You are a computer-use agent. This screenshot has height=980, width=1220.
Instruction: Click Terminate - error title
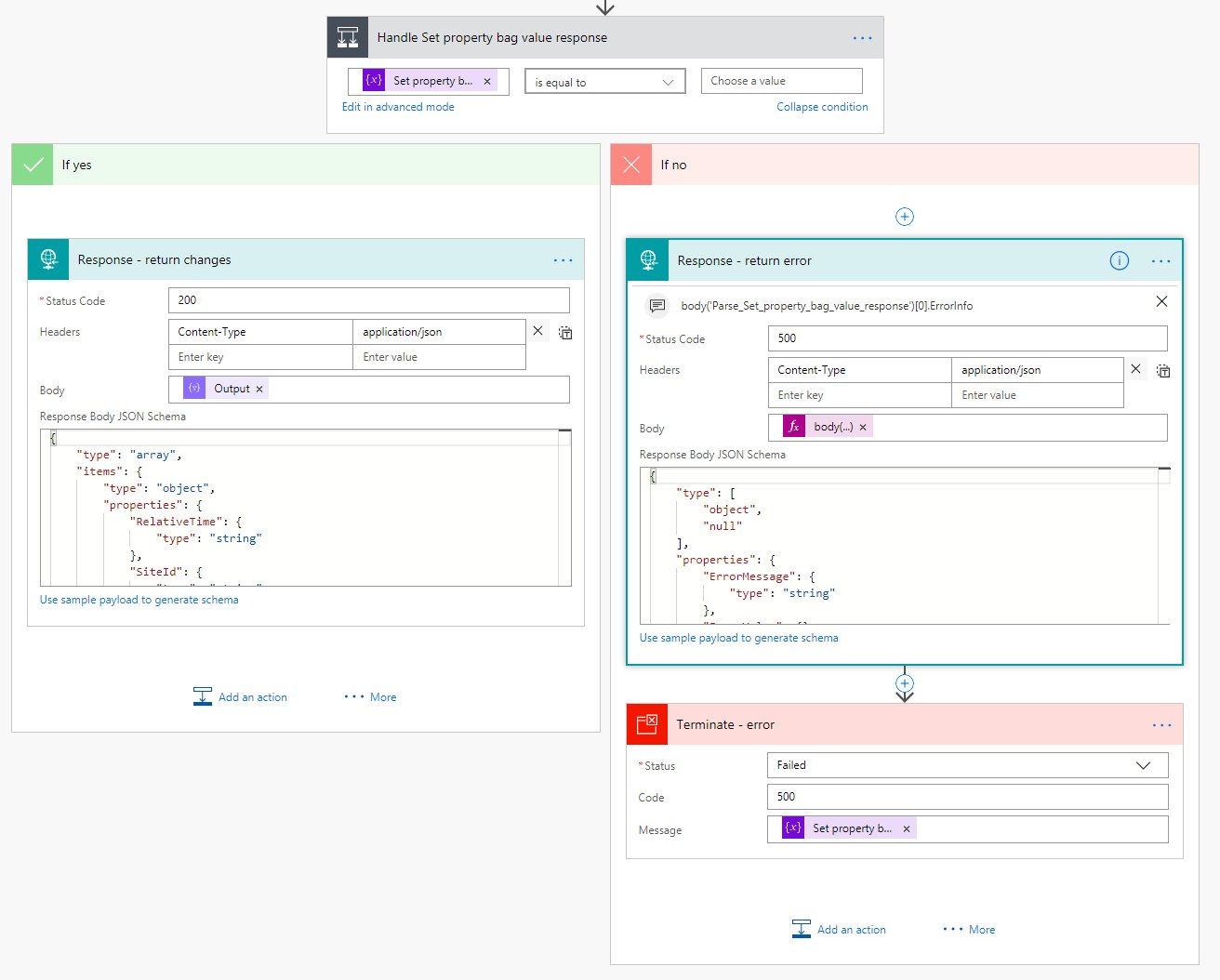[x=725, y=724]
